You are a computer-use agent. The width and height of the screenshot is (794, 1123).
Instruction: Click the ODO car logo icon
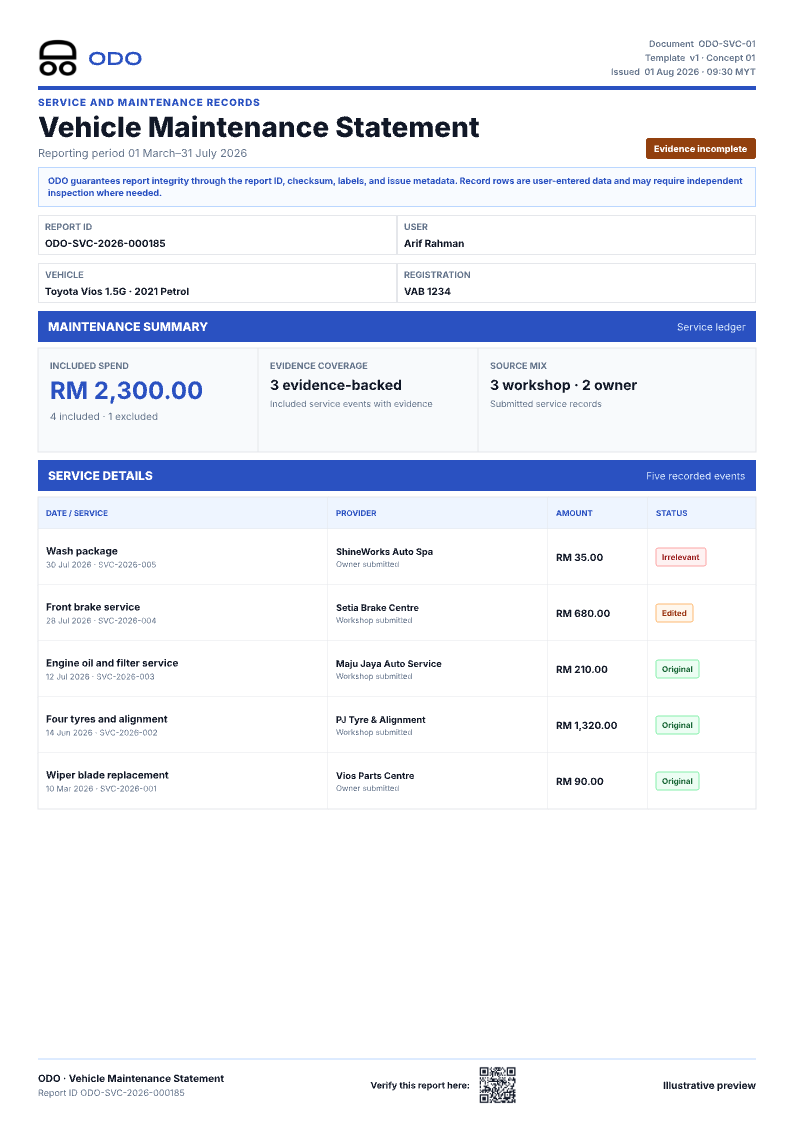pyautogui.click(x=57, y=58)
